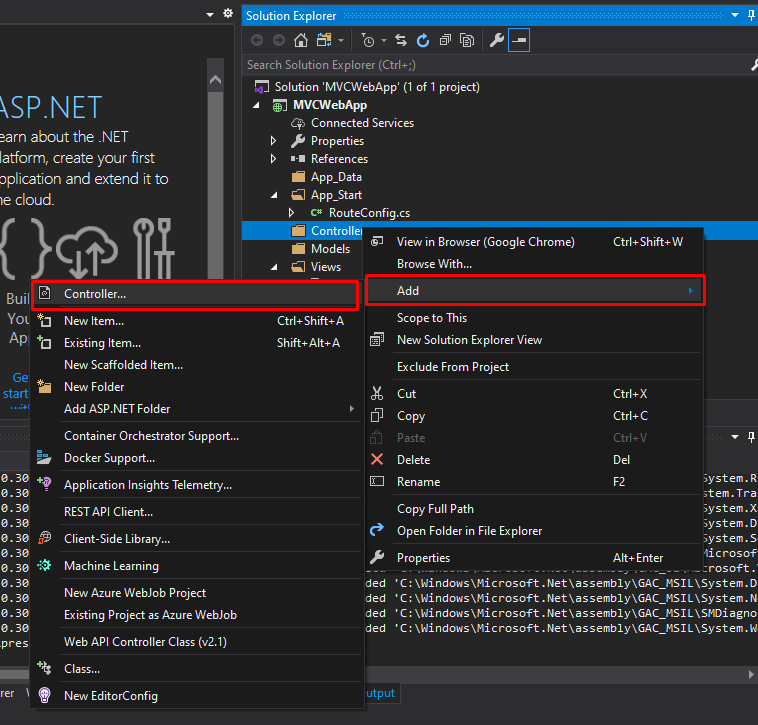Select New Azure WebJob Project
758x725 pixels.
(196, 593)
